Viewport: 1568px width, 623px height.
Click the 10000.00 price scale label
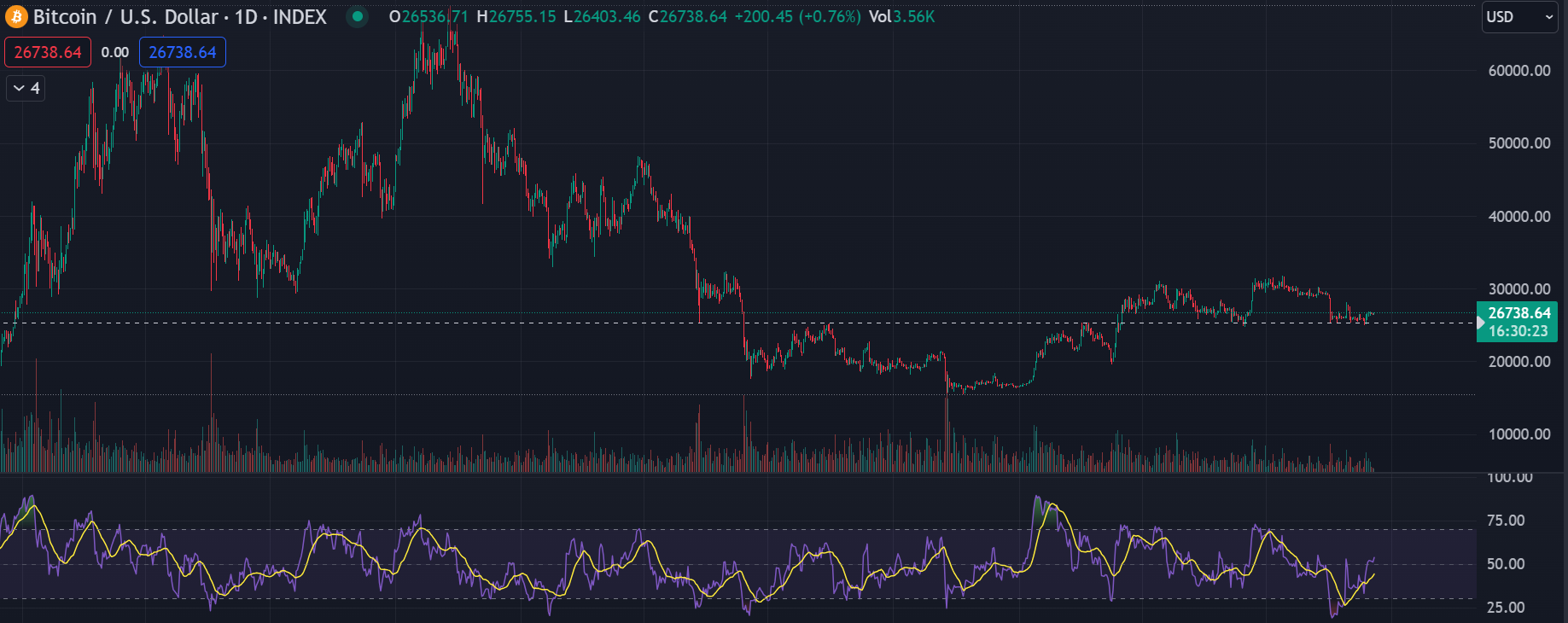[1519, 434]
